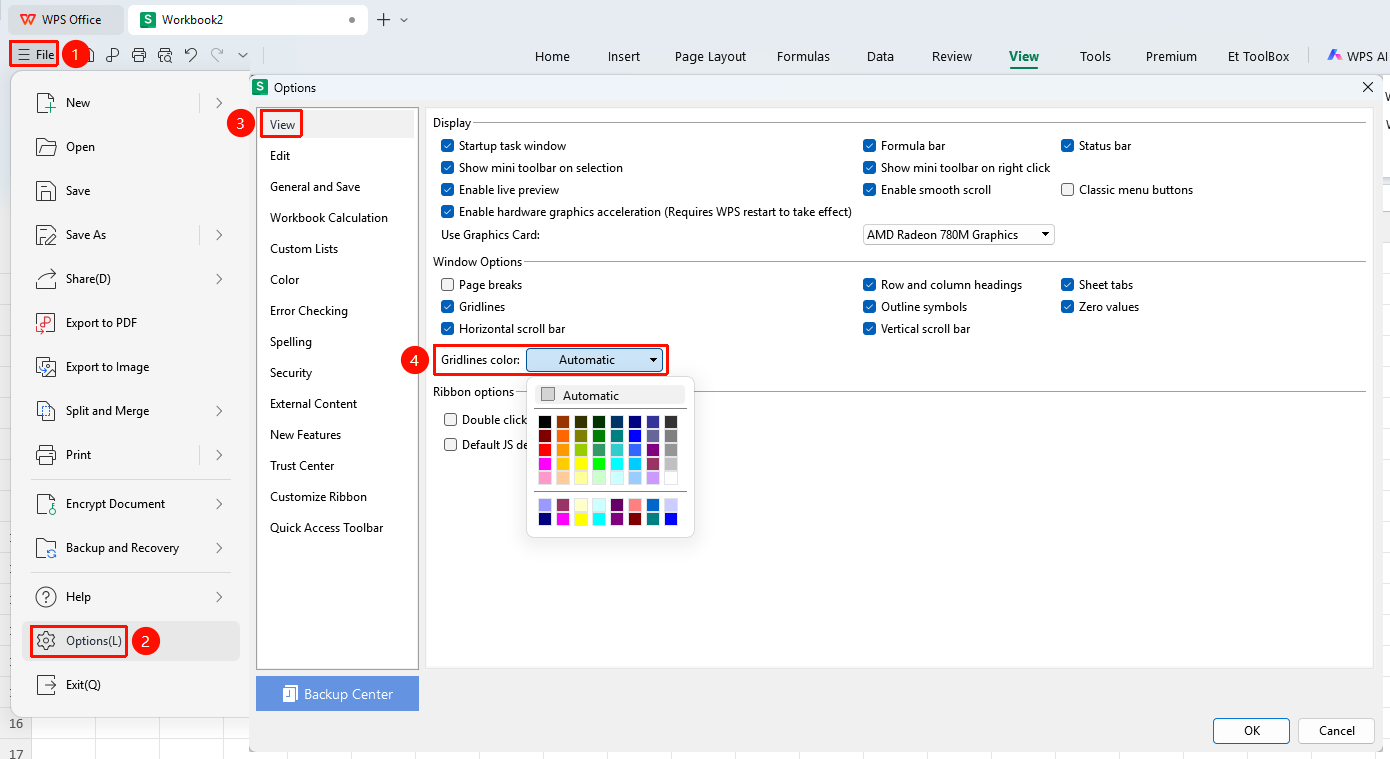Click the OK button in Options dialog

(x=1252, y=731)
